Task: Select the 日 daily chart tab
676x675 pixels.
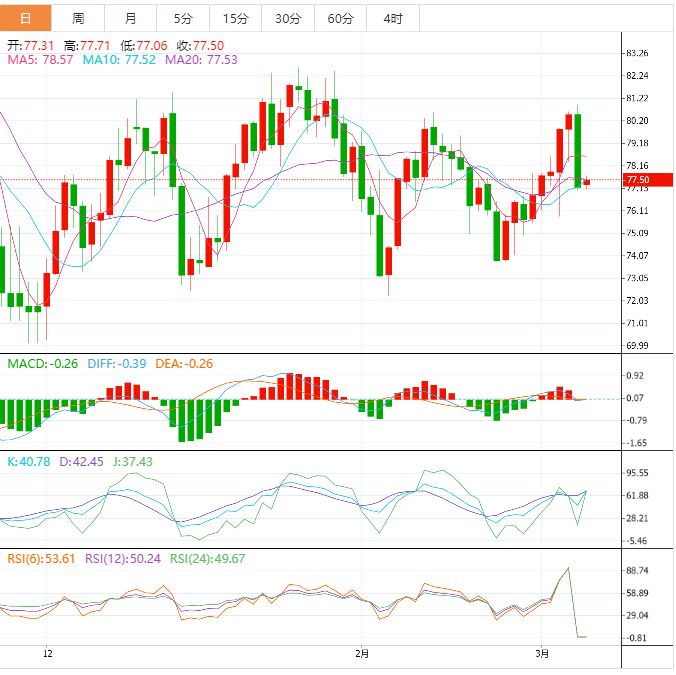Action: point(26,18)
